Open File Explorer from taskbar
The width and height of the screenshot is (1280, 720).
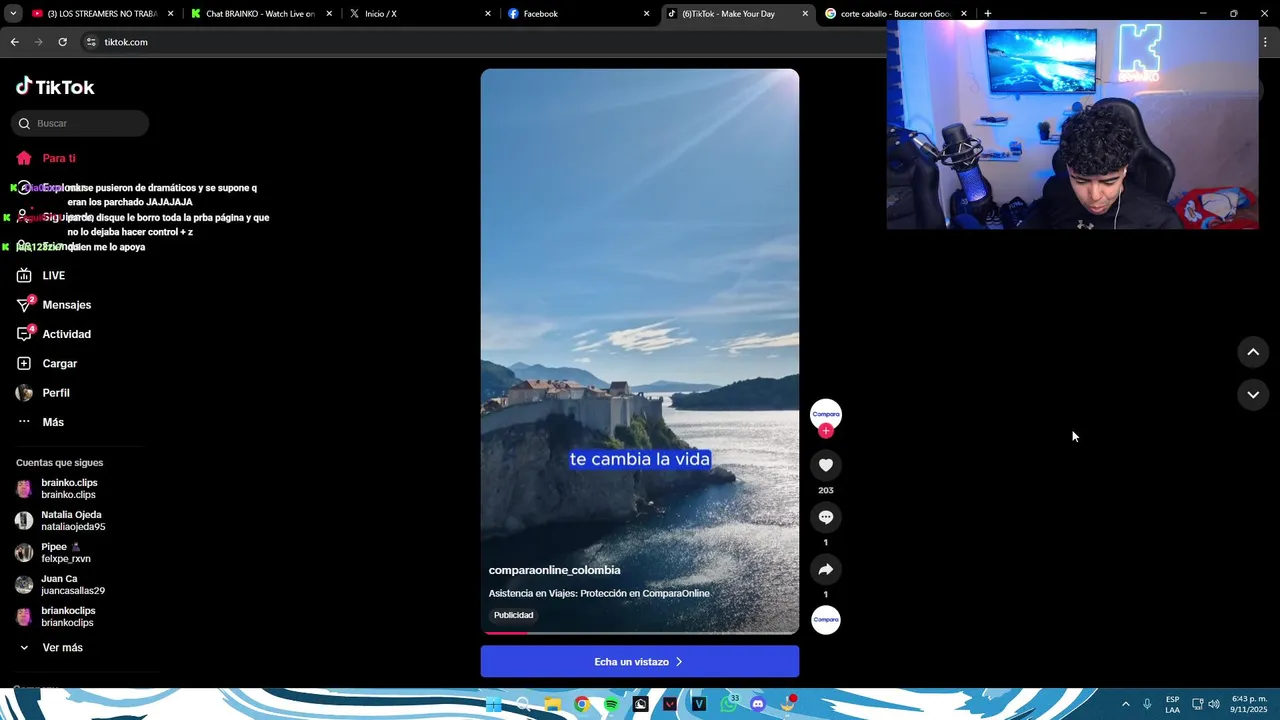click(552, 704)
